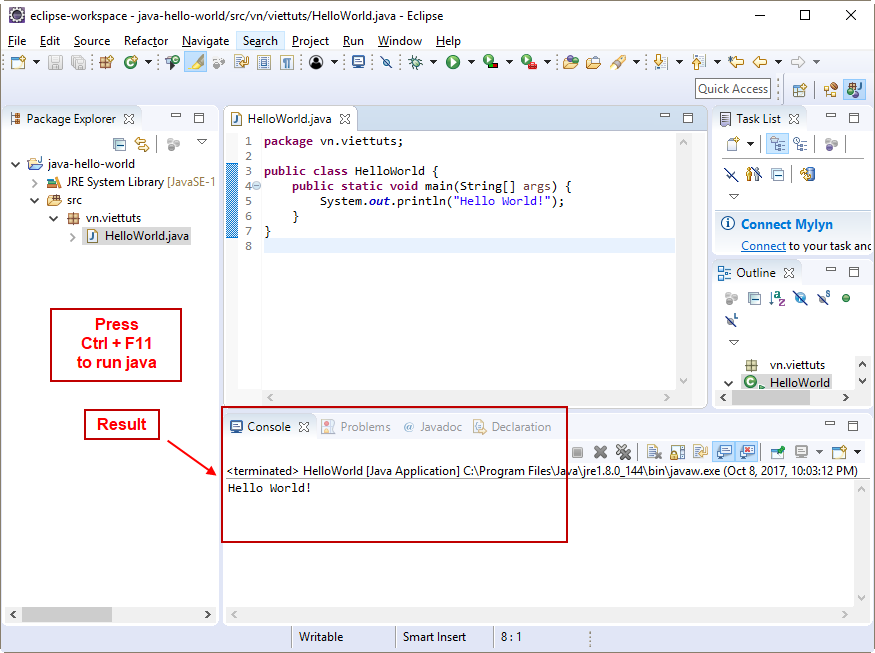Open the Debug button dropdown arrow

[433, 62]
